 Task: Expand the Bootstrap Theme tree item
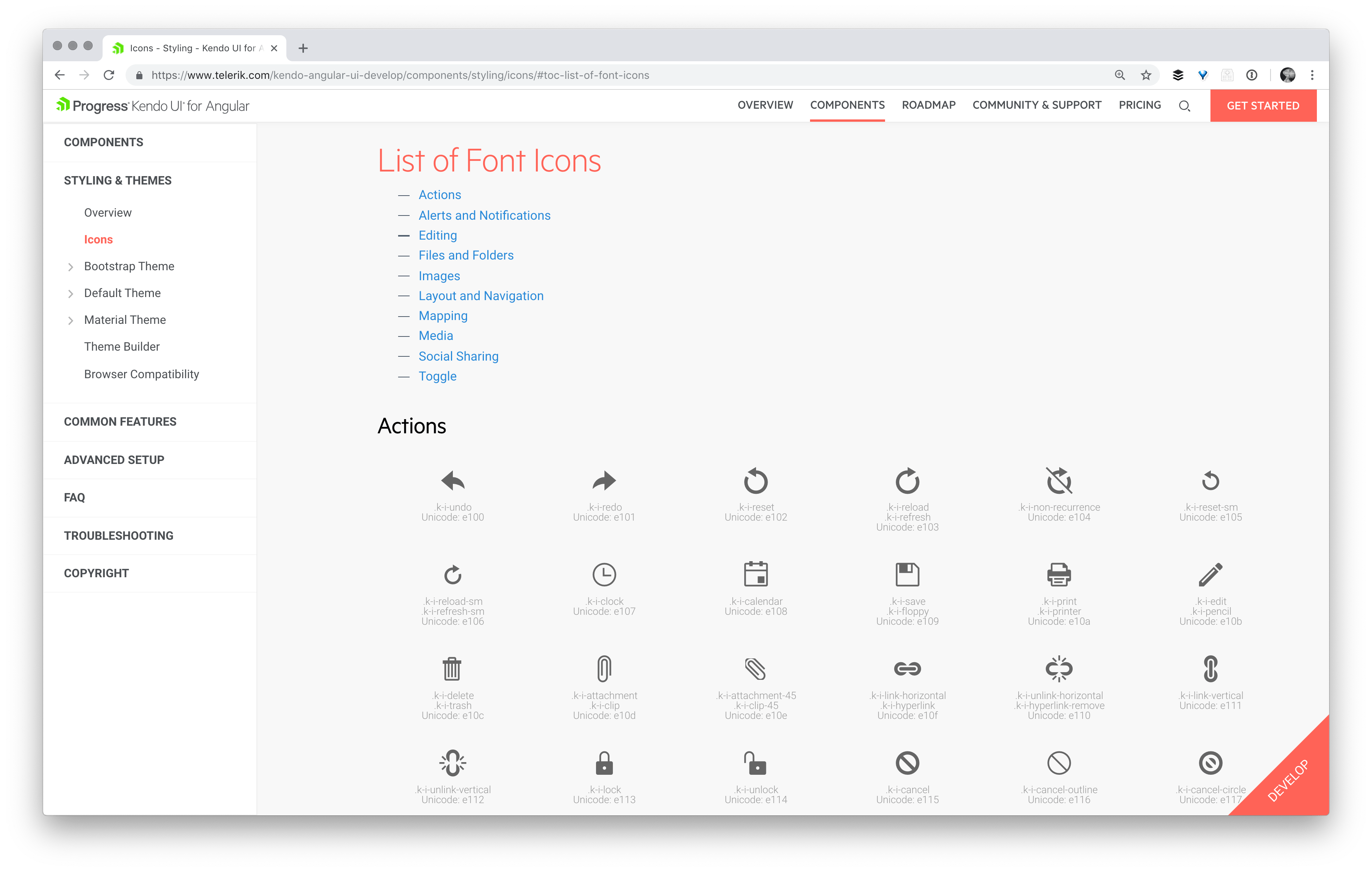click(x=71, y=266)
